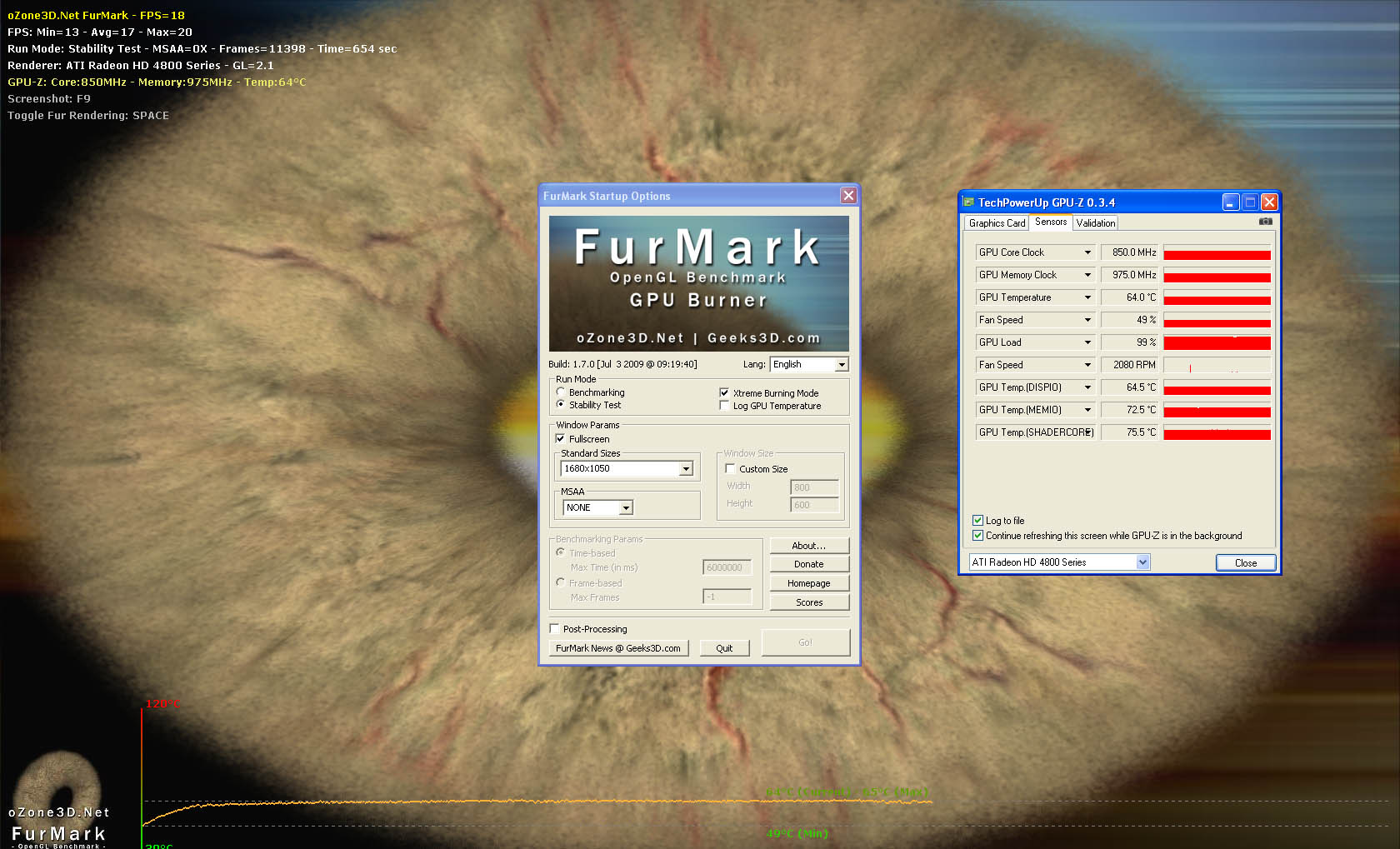Screen dimensions: 1400x849
Task: Click the GPU Load red graph bar
Action: [1217, 342]
